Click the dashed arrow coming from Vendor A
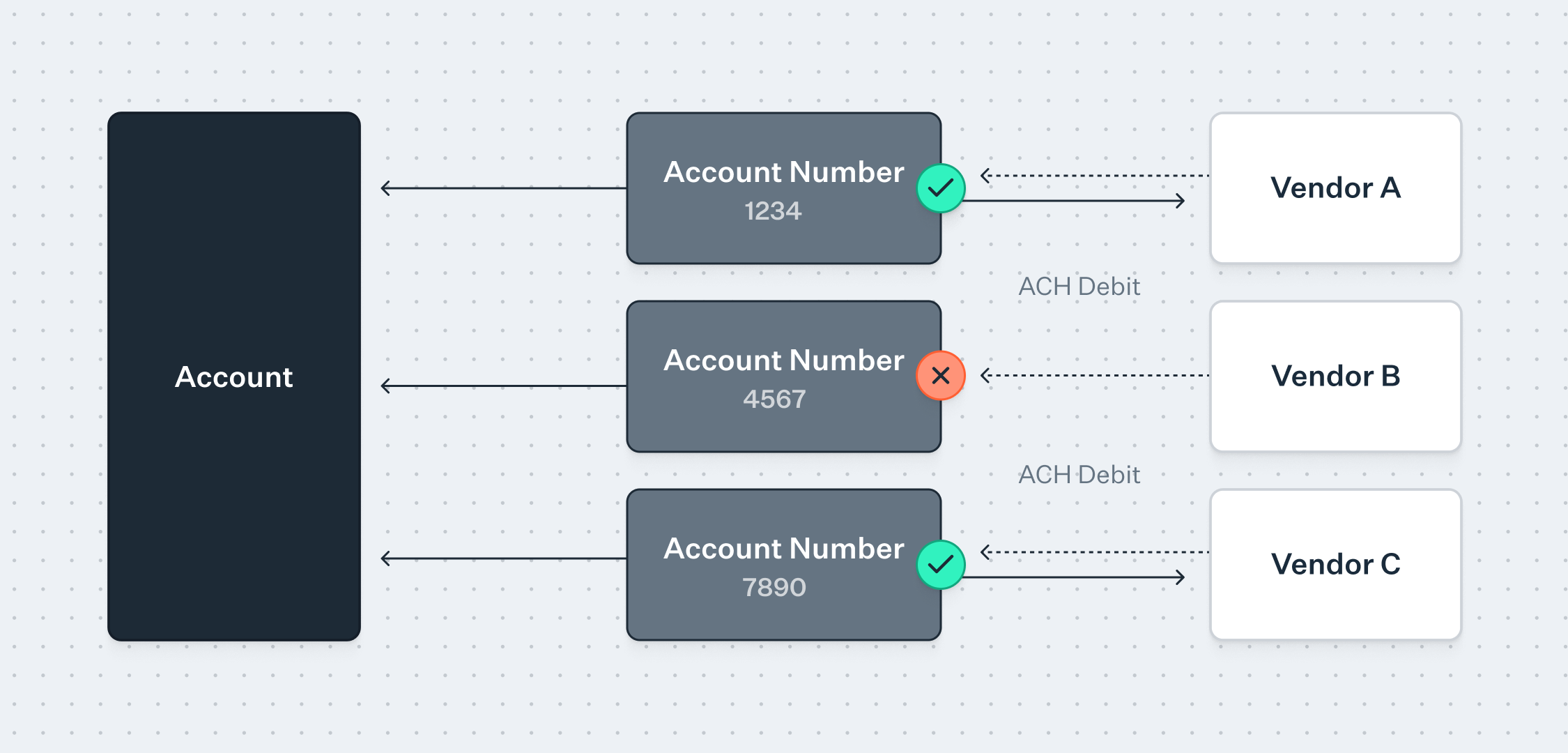Screen dimensions: 1568x753 [1094, 176]
